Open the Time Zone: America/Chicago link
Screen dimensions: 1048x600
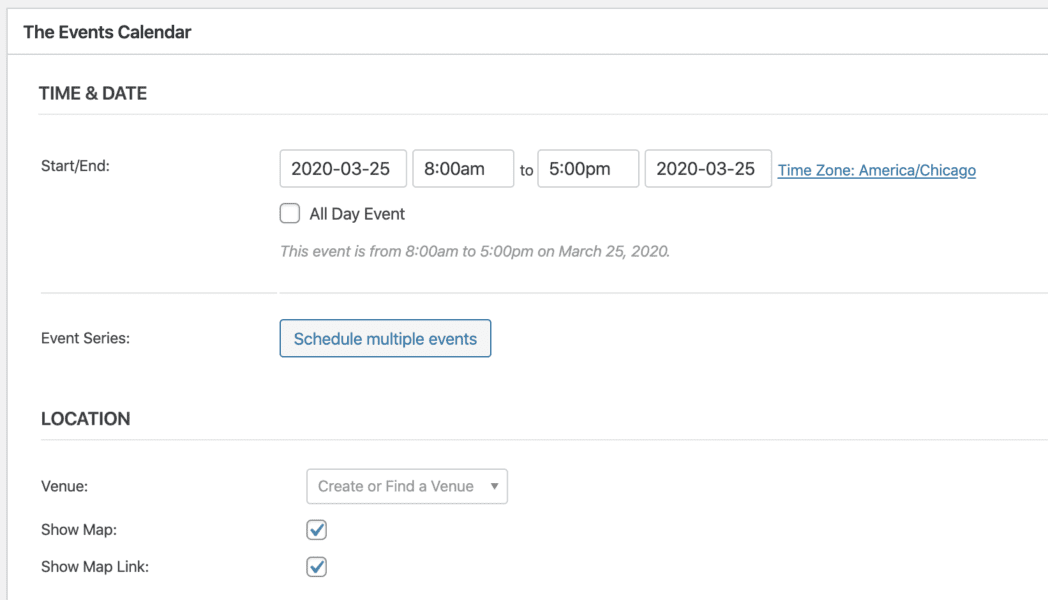tap(876, 170)
